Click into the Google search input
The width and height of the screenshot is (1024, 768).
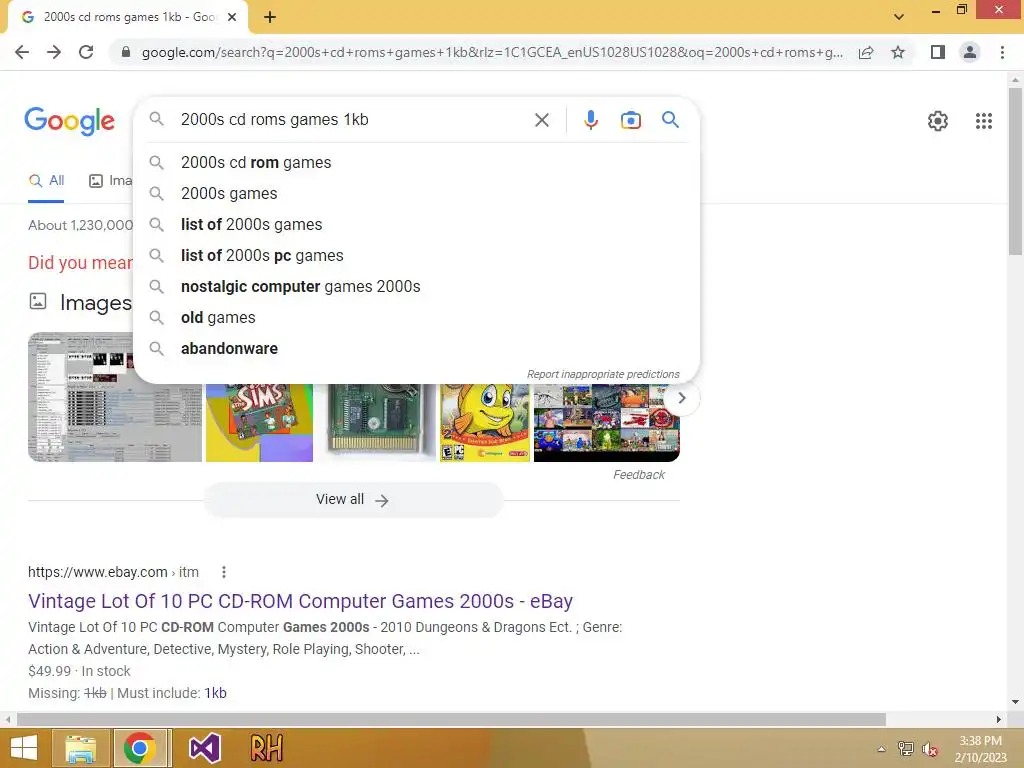point(353,120)
